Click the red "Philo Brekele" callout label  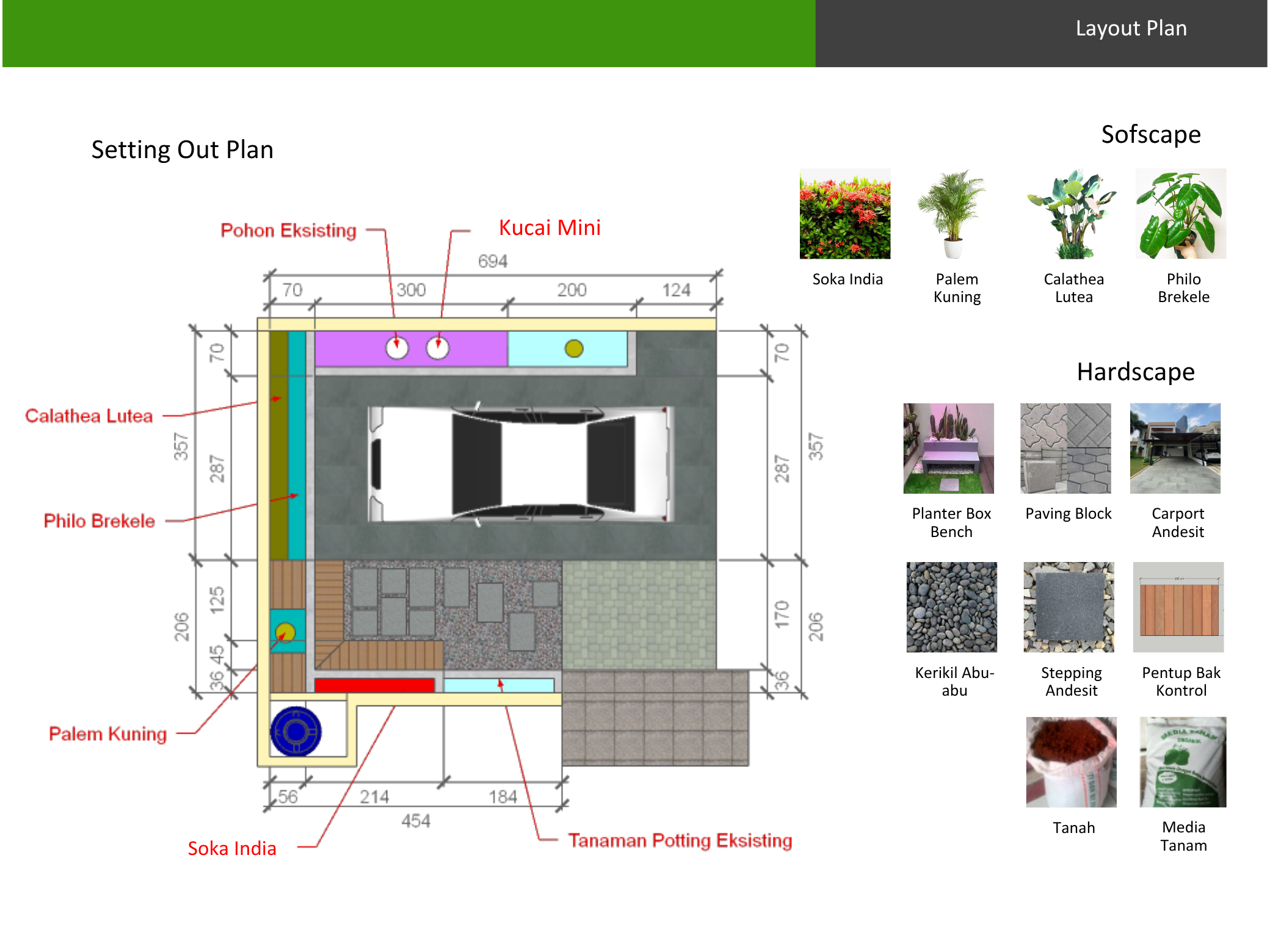pyautogui.click(x=100, y=521)
